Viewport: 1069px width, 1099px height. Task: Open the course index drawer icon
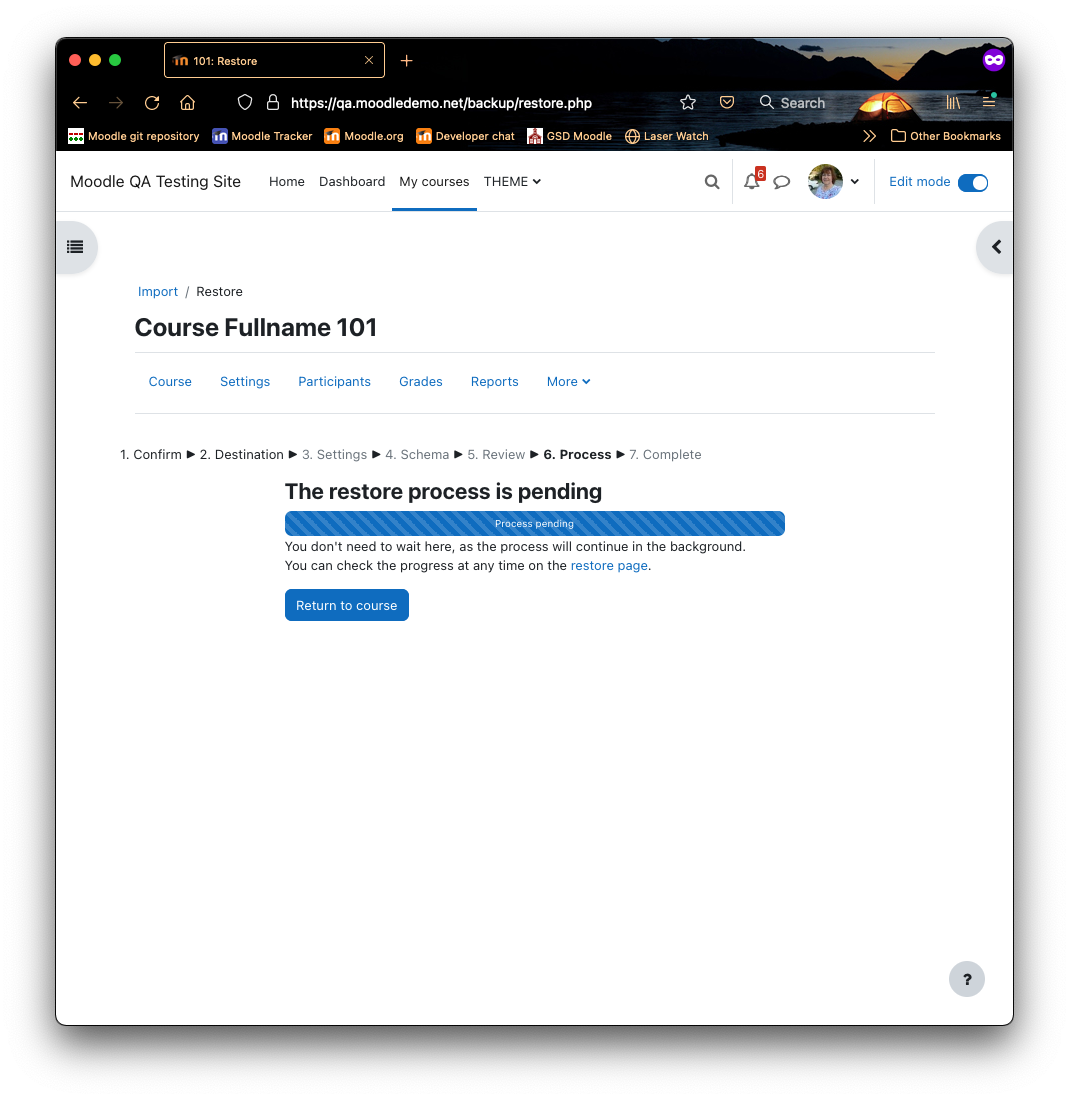pyautogui.click(x=75, y=247)
